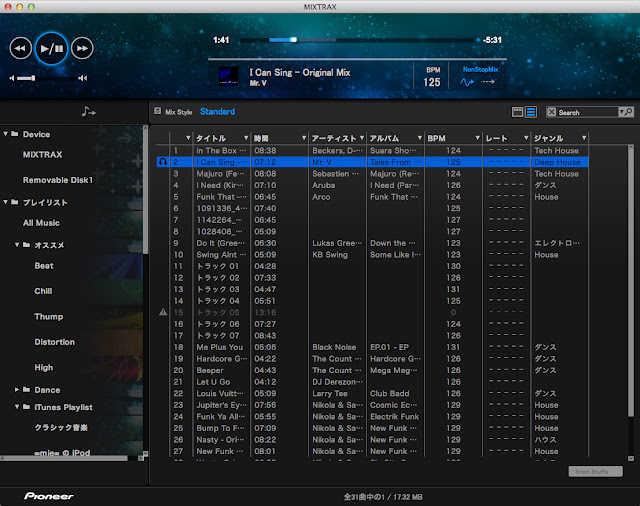Select the wave mix mode icon
The width and height of the screenshot is (640, 506).
pyautogui.click(x=467, y=82)
